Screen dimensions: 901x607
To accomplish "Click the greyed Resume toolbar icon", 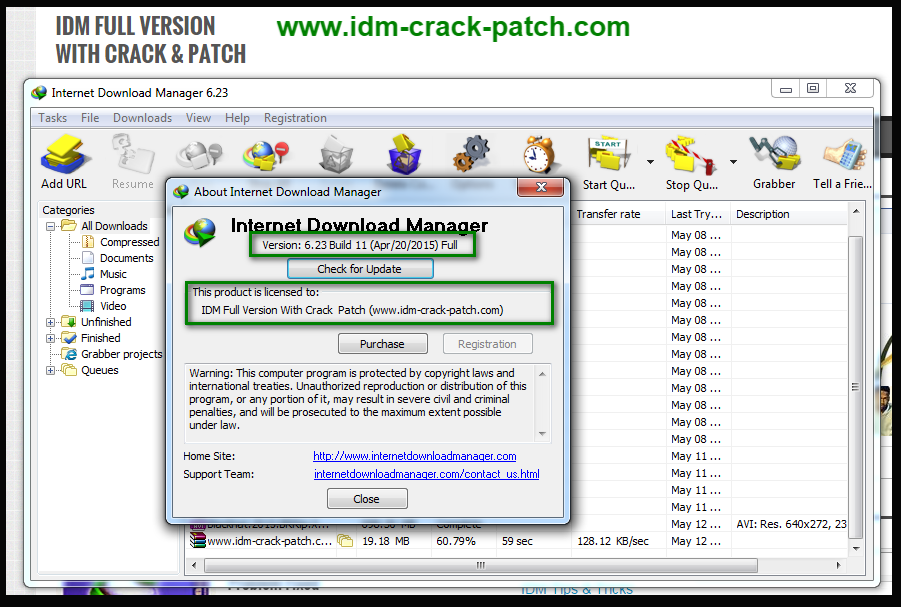I will pyautogui.click(x=133, y=154).
